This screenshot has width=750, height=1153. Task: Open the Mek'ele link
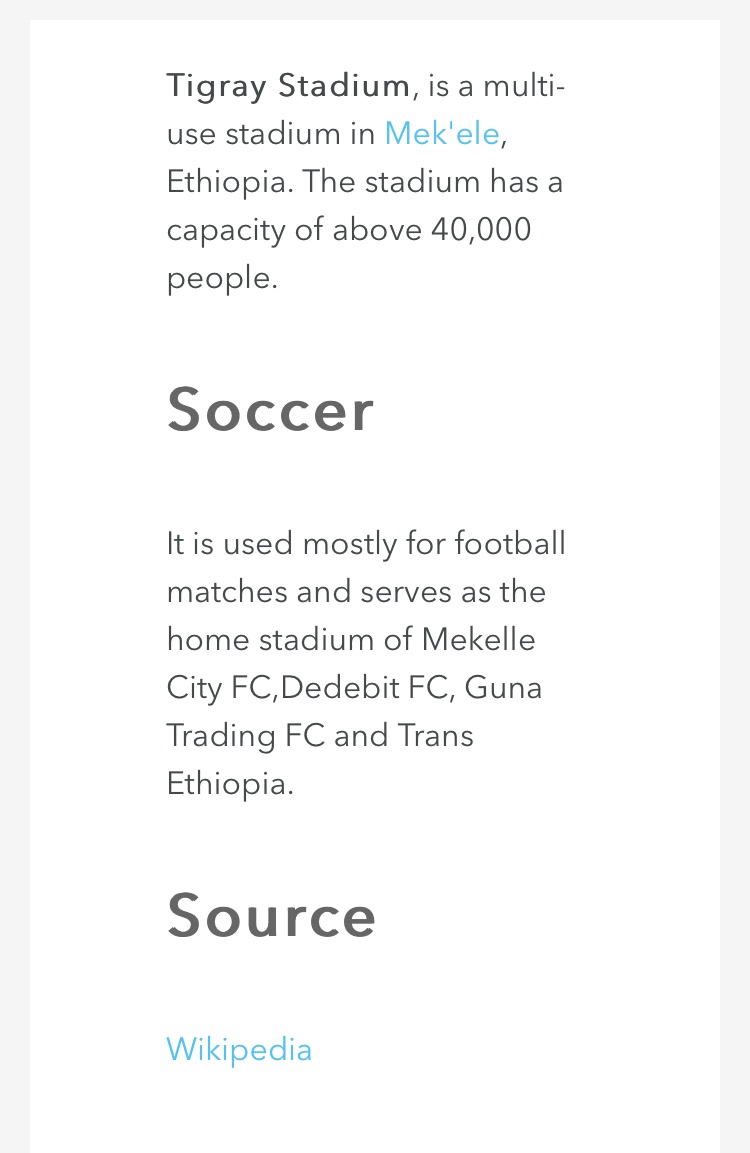pos(442,134)
